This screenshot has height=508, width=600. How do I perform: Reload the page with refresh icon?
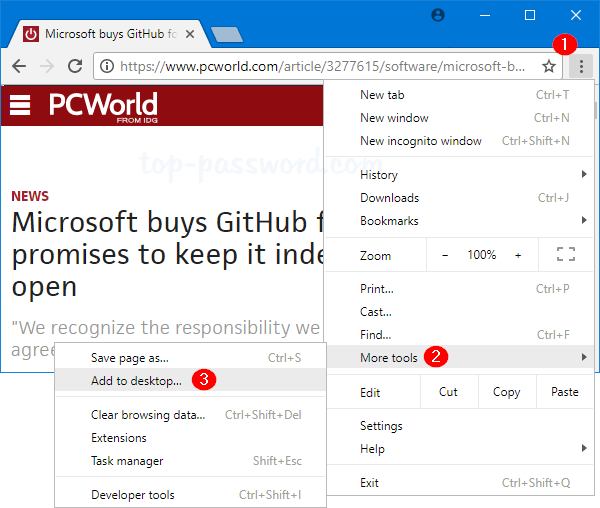(x=75, y=66)
